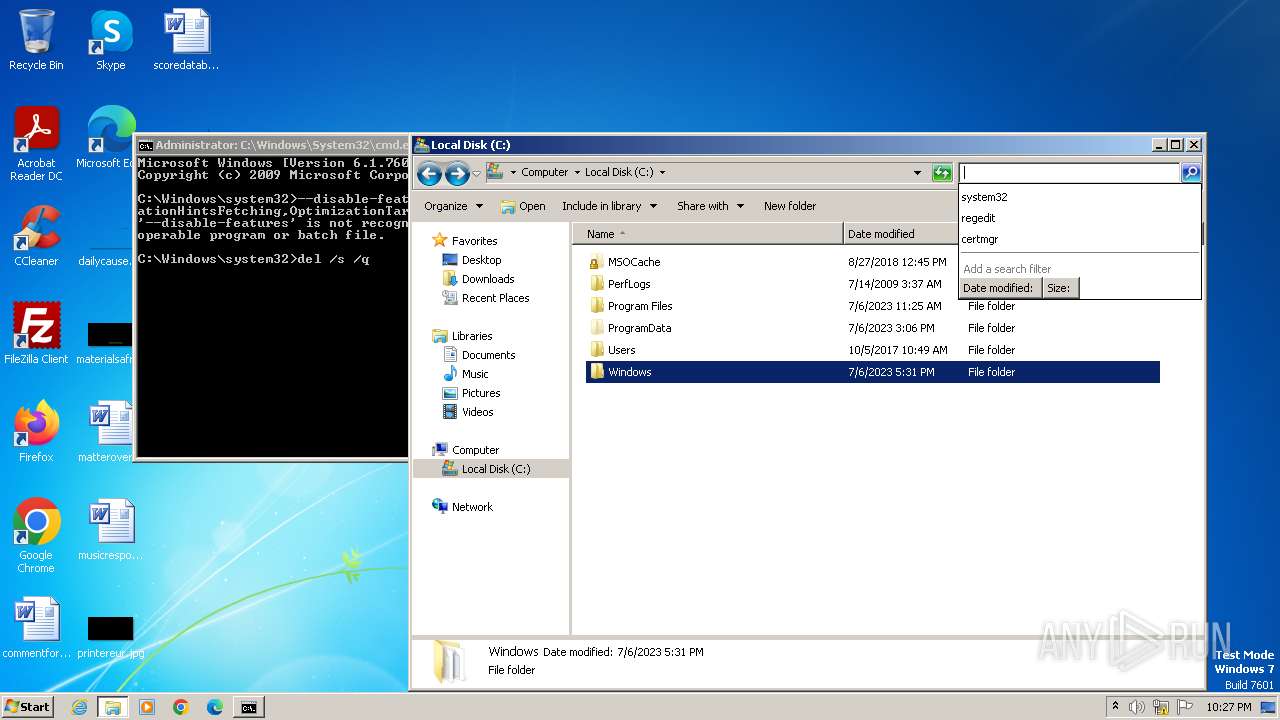Viewport: 1280px width, 720px height.
Task: Open the 'Share with' menu
Action: tap(710, 206)
